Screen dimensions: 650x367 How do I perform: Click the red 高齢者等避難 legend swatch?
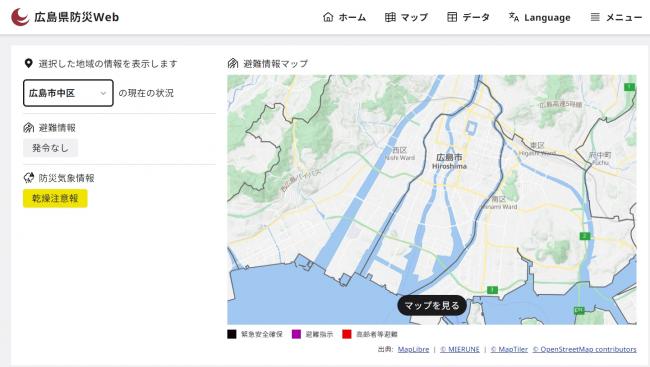(347, 334)
